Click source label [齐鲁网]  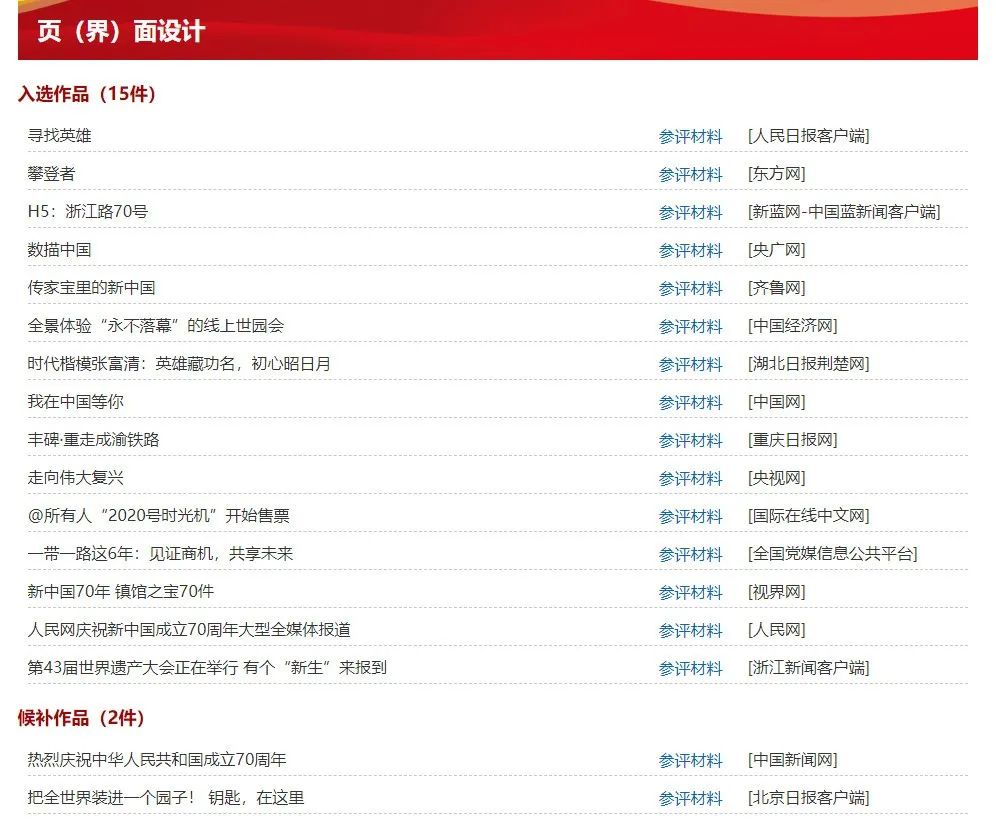click(777, 288)
